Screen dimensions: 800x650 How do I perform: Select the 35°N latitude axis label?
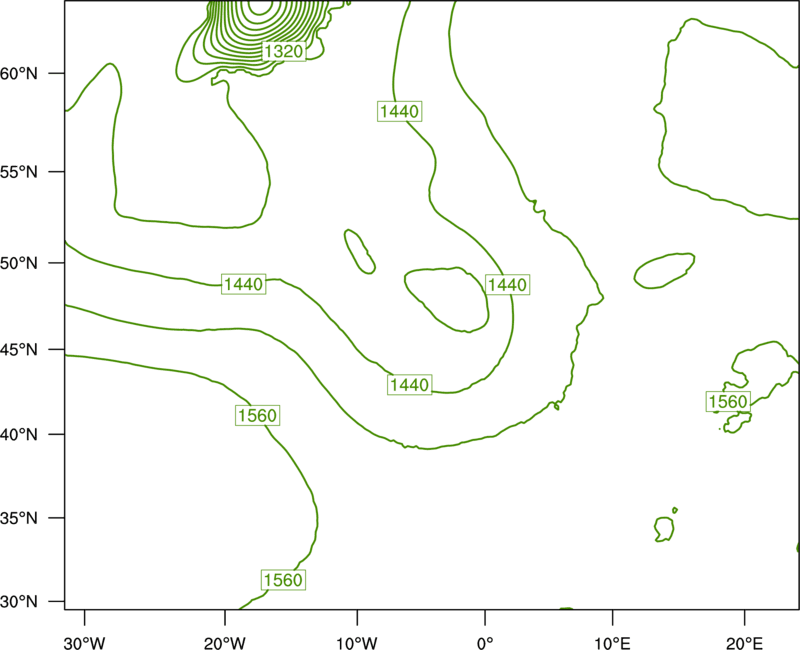pyautogui.click(x=19, y=518)
